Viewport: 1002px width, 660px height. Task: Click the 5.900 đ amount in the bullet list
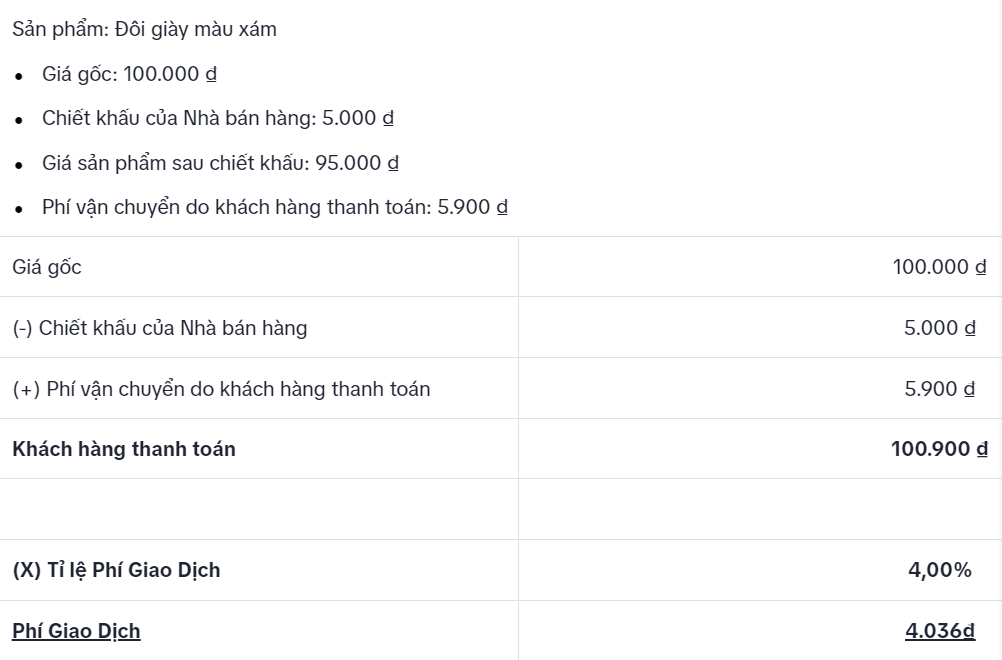coord(472,207)
